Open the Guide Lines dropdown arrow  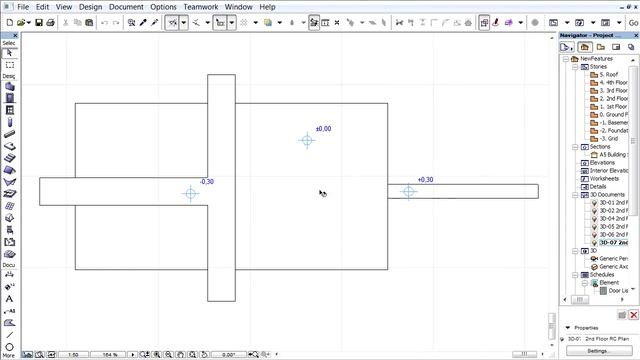point(184,22)
